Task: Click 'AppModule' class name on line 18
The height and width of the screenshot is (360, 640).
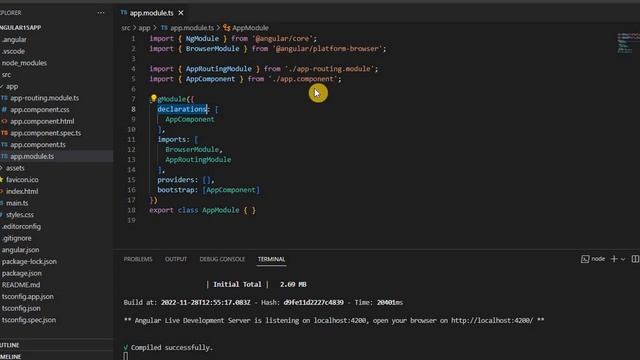Action: point(221,210)
